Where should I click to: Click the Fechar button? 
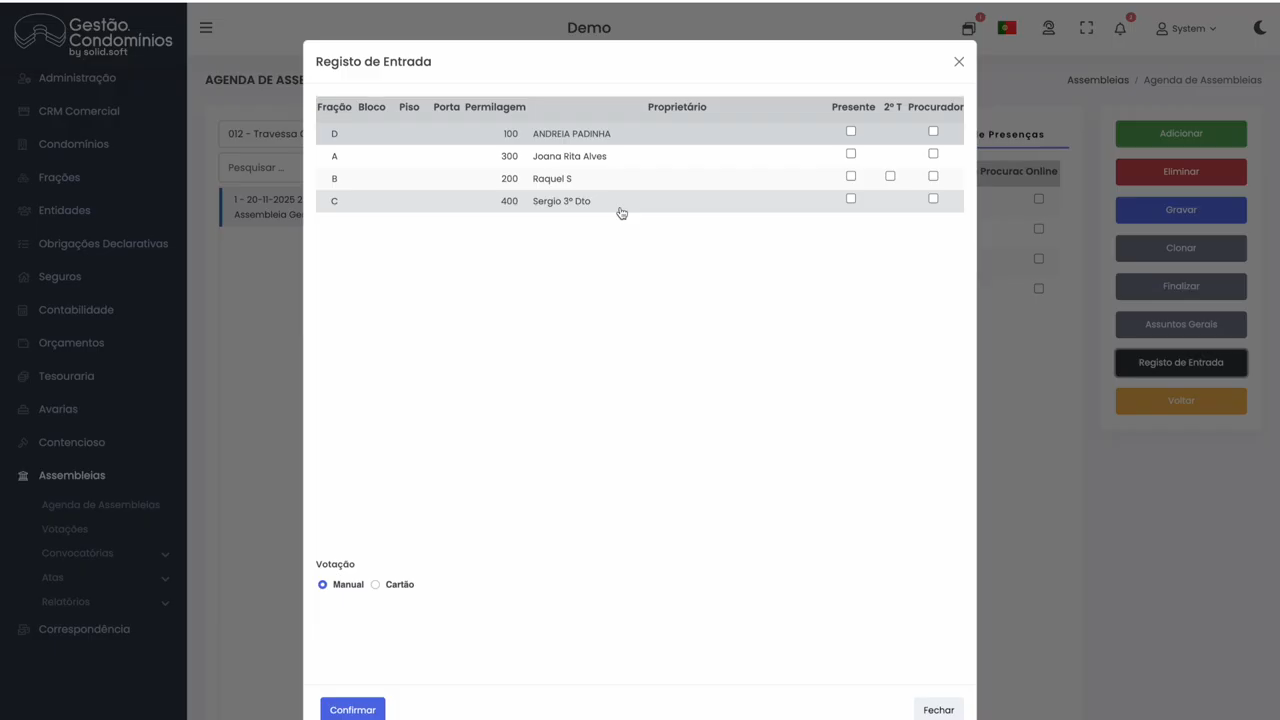[938, 710]
